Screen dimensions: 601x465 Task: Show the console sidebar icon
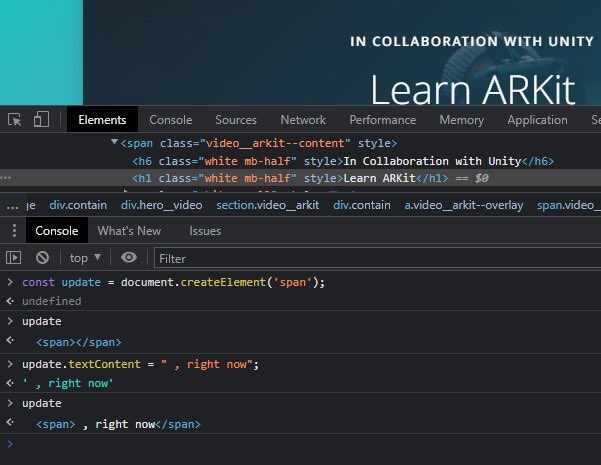pyautogui.click(x=13, y=257)
